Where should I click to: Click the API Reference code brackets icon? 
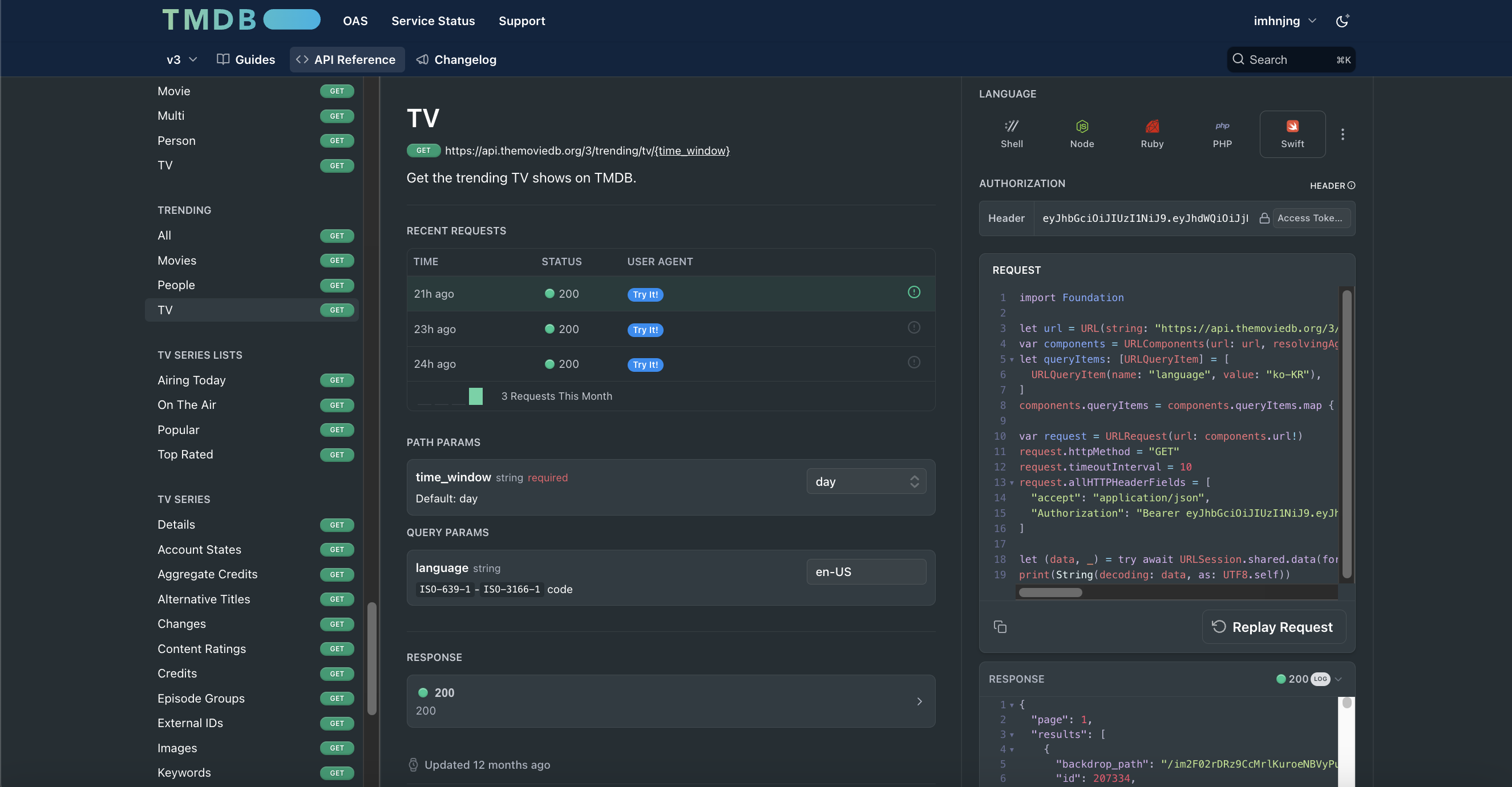pyautogui.click(x=302, y=59)
